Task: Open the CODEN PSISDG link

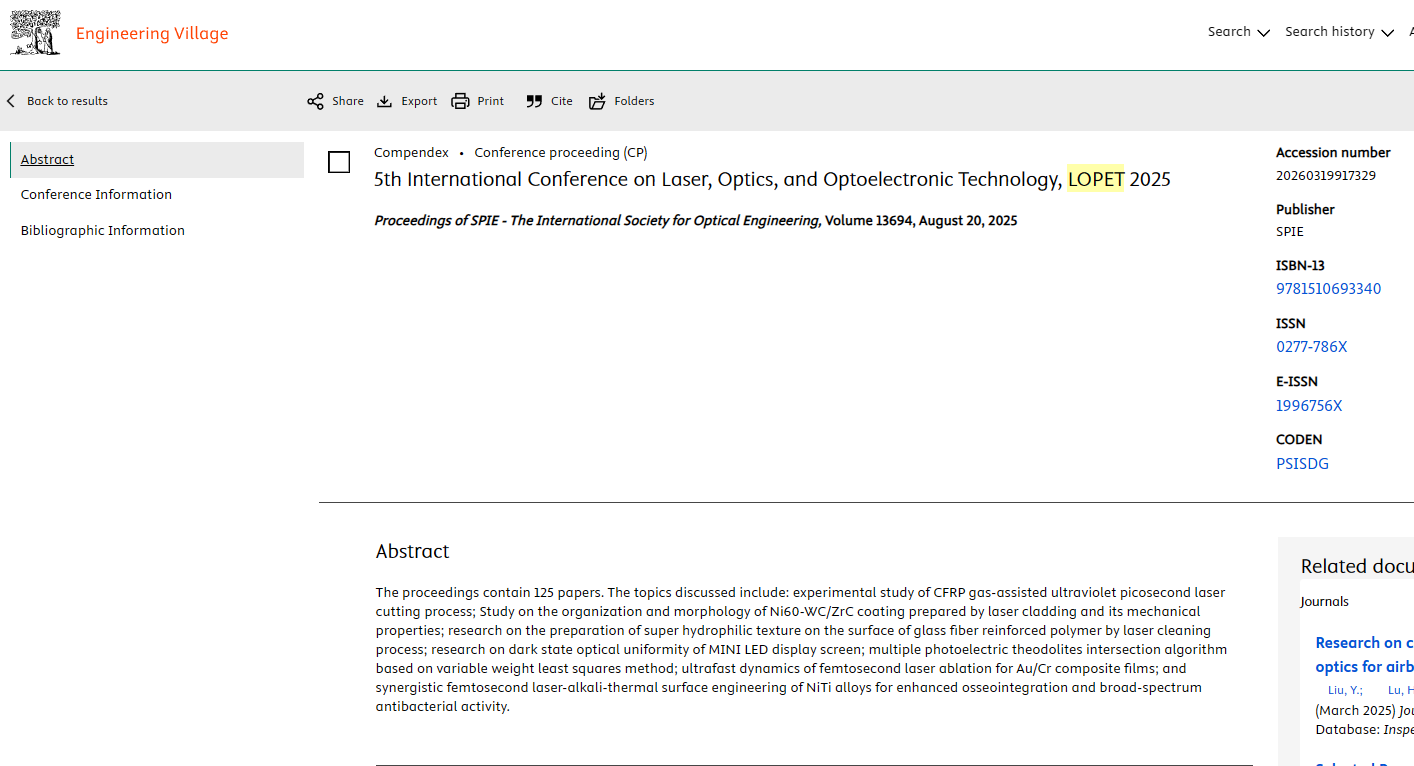Action: point(1302,464)
